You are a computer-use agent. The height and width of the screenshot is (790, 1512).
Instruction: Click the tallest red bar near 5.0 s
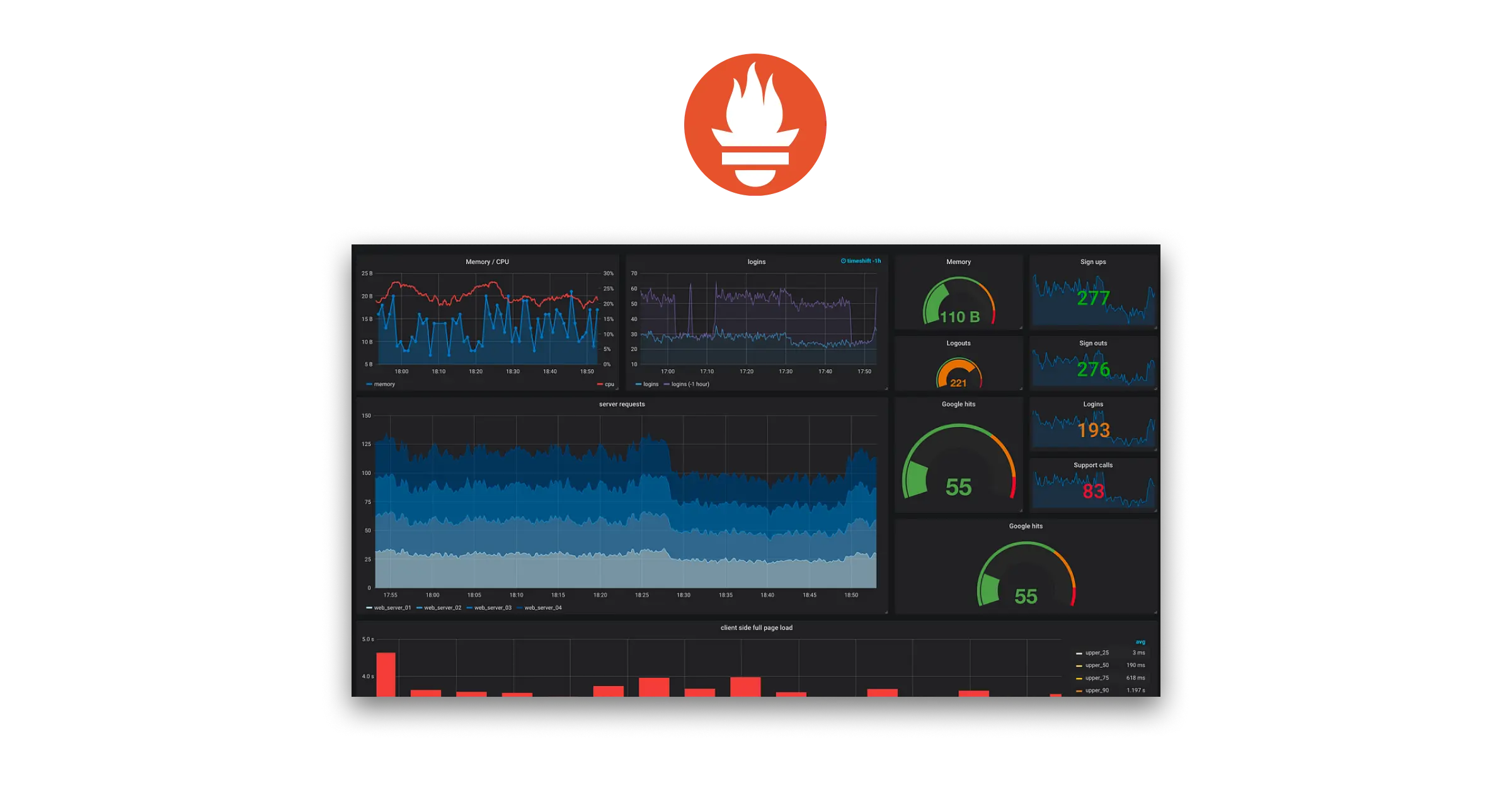386,675
